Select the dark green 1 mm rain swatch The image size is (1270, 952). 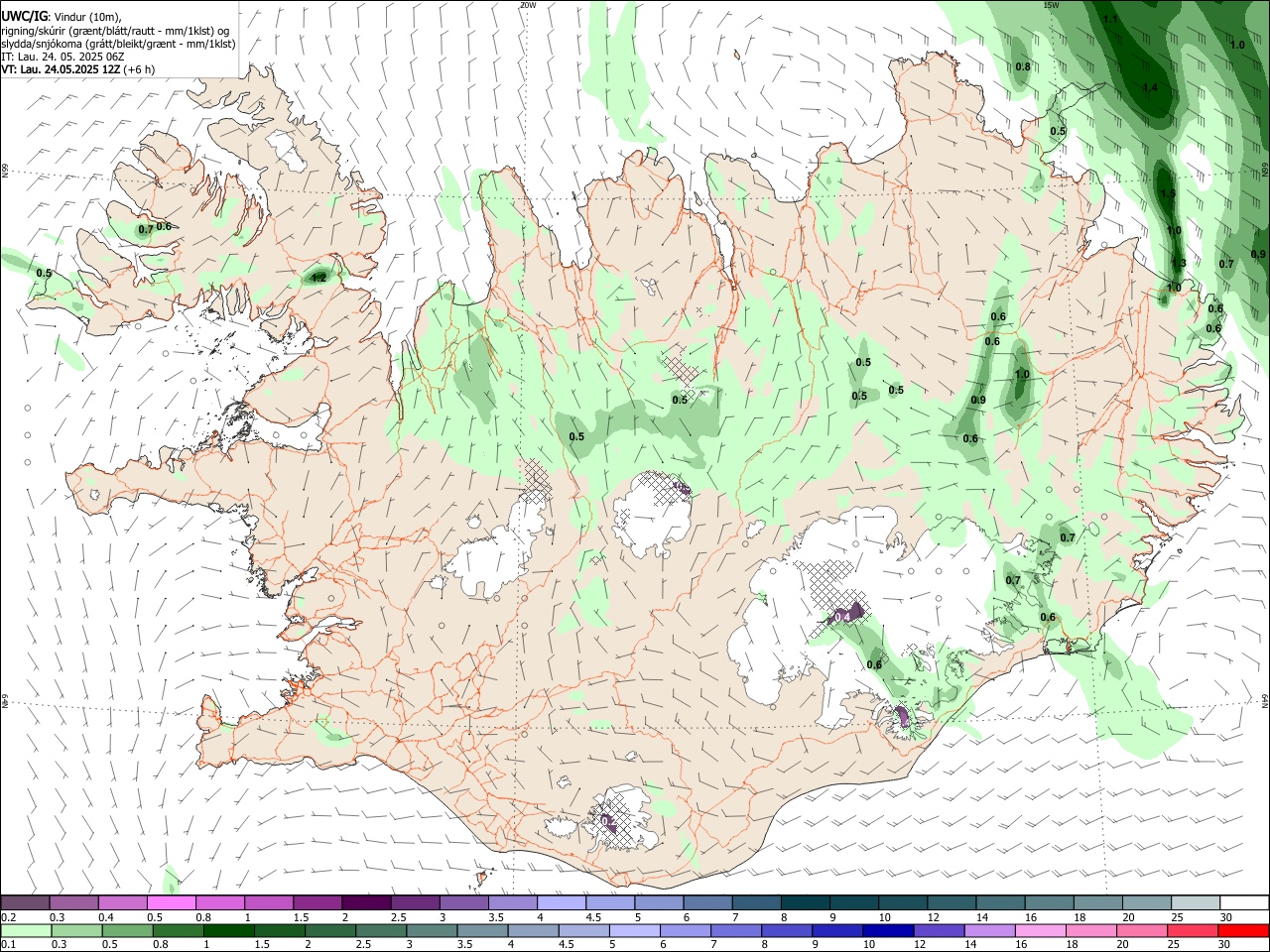pyautogui.click(x=228, y=931)
